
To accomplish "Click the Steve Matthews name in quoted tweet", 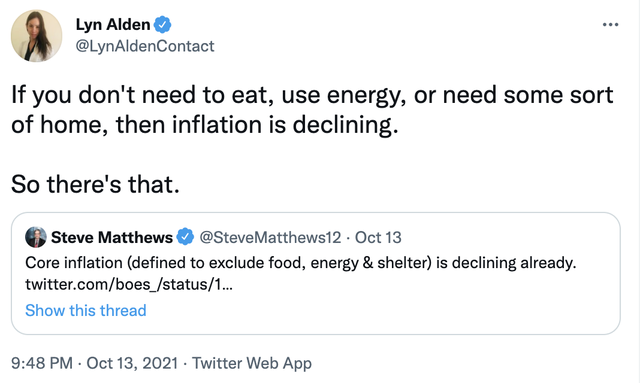I will tap(112, 237).
